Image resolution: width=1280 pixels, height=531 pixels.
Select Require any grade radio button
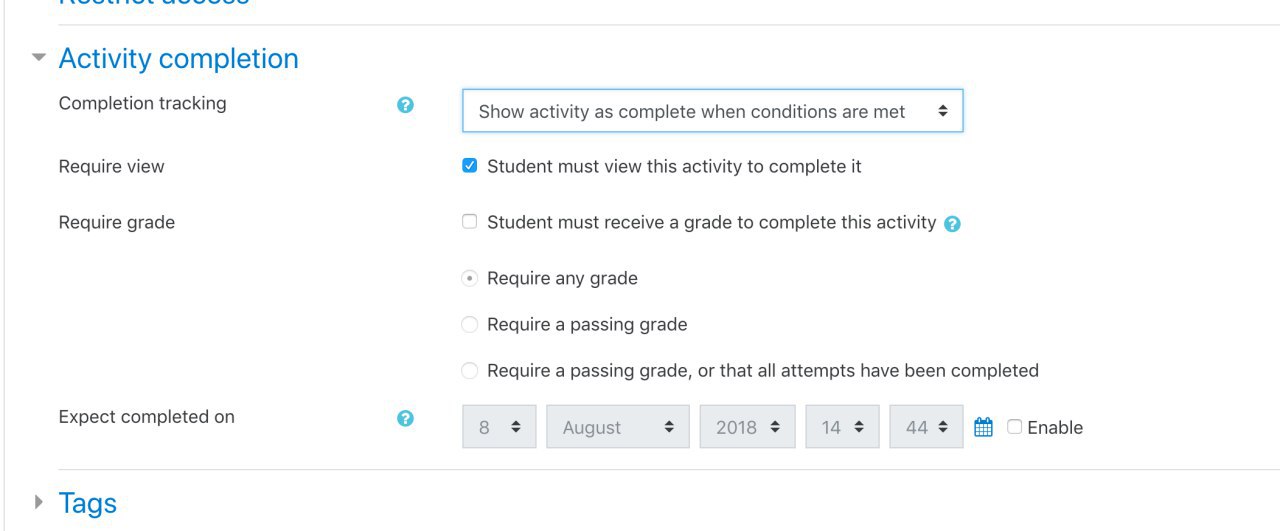[x=470, y=278]
